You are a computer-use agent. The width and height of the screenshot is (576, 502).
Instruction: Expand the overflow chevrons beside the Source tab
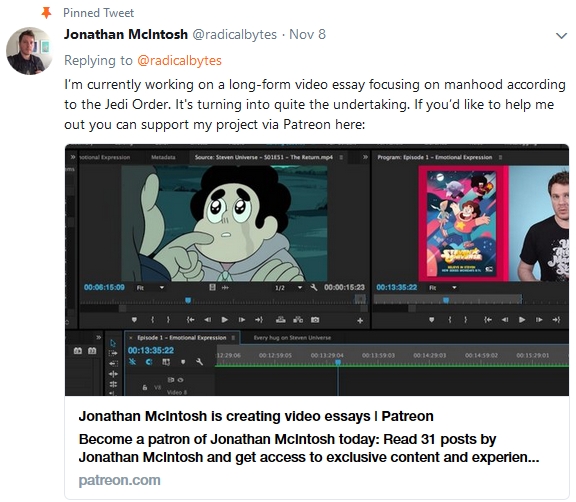[x=365, y=157]
